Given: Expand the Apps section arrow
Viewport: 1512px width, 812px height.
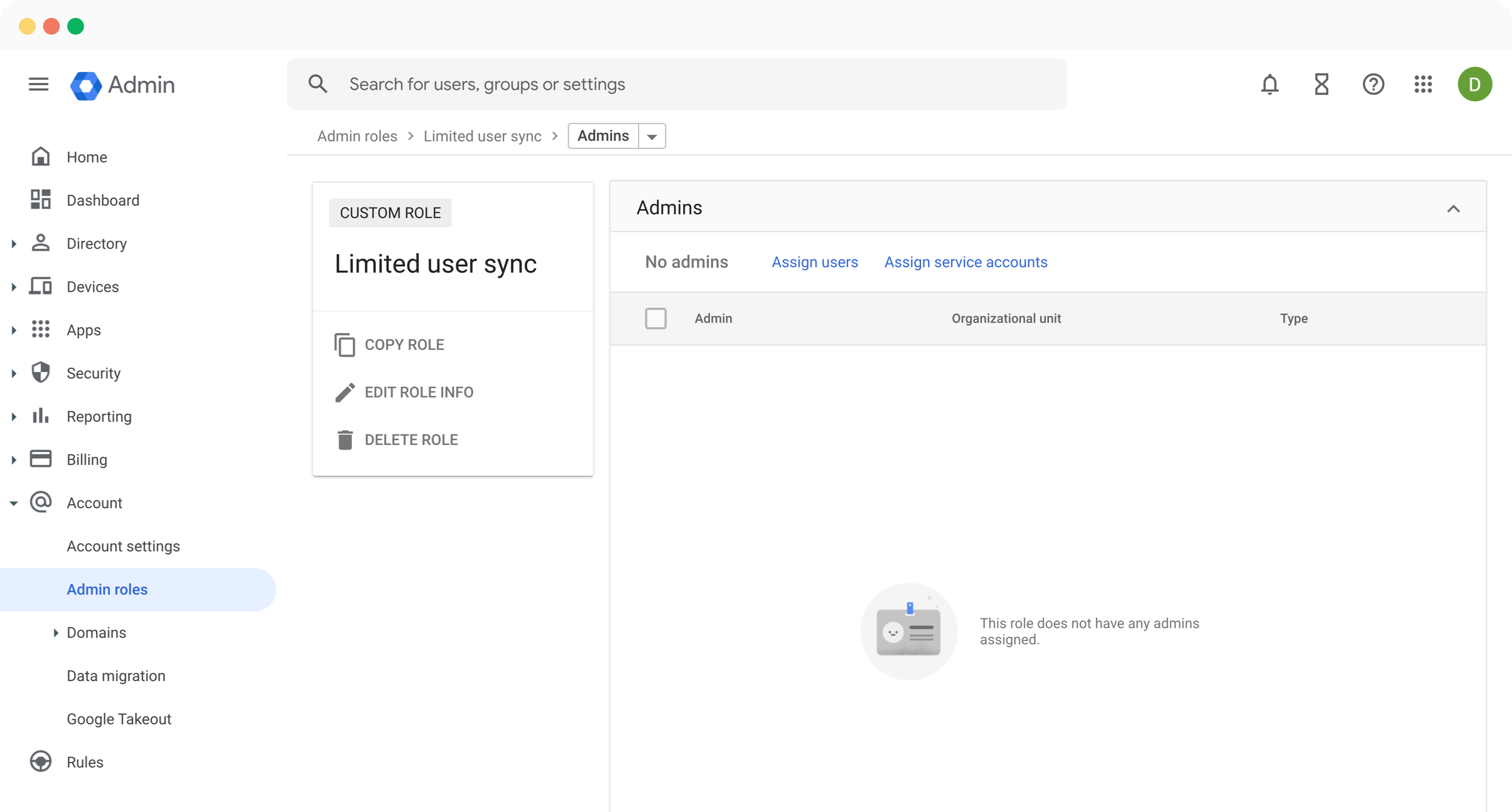Looking at the screenshot, I should point(14,330).
